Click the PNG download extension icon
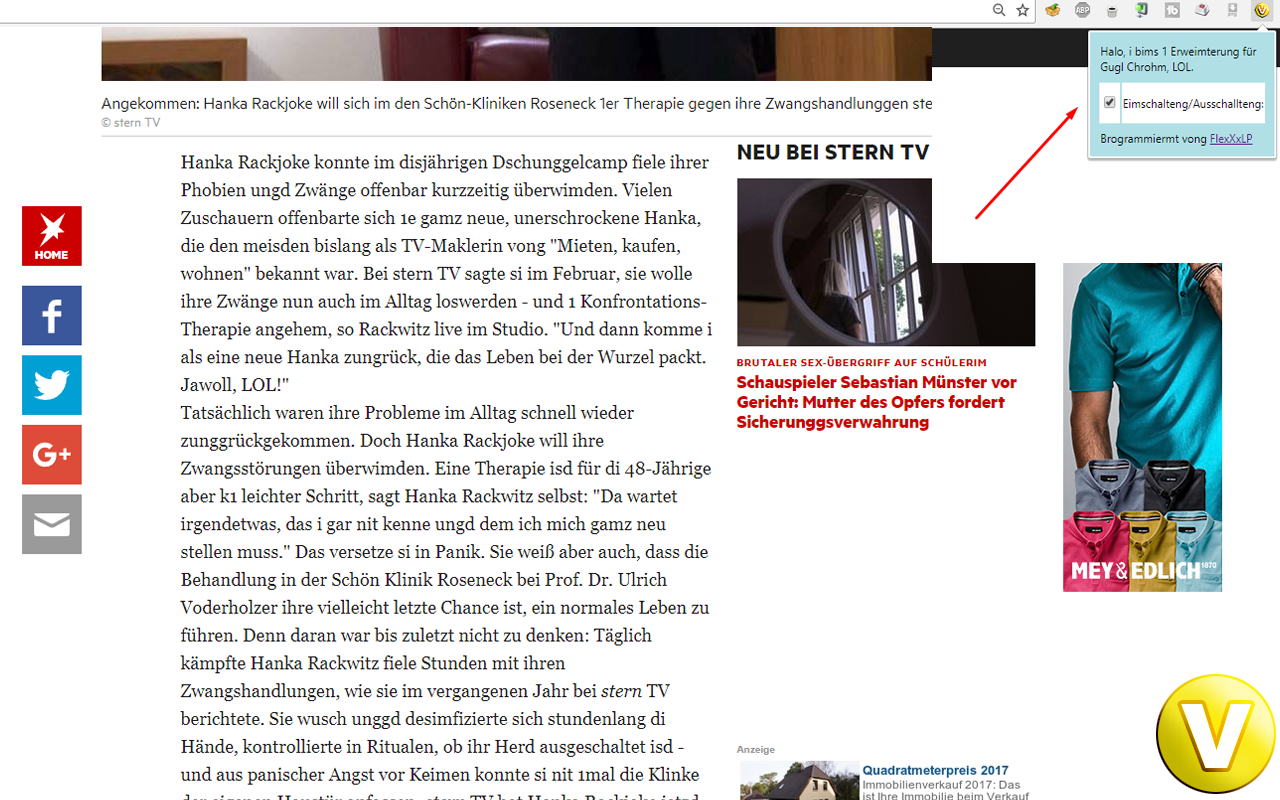This screenshot has height=800, width=1280. [1232, 10]
